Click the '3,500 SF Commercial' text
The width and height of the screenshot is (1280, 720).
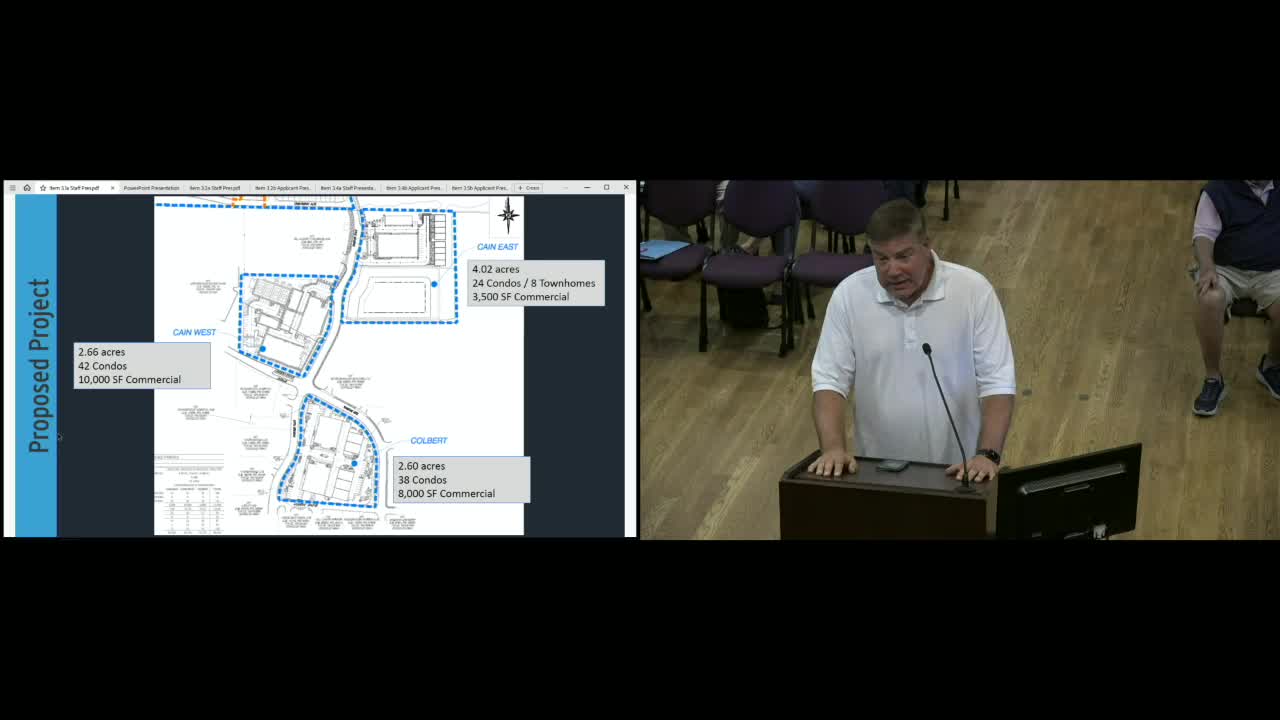pyautogui.click(x=521, y=297)
